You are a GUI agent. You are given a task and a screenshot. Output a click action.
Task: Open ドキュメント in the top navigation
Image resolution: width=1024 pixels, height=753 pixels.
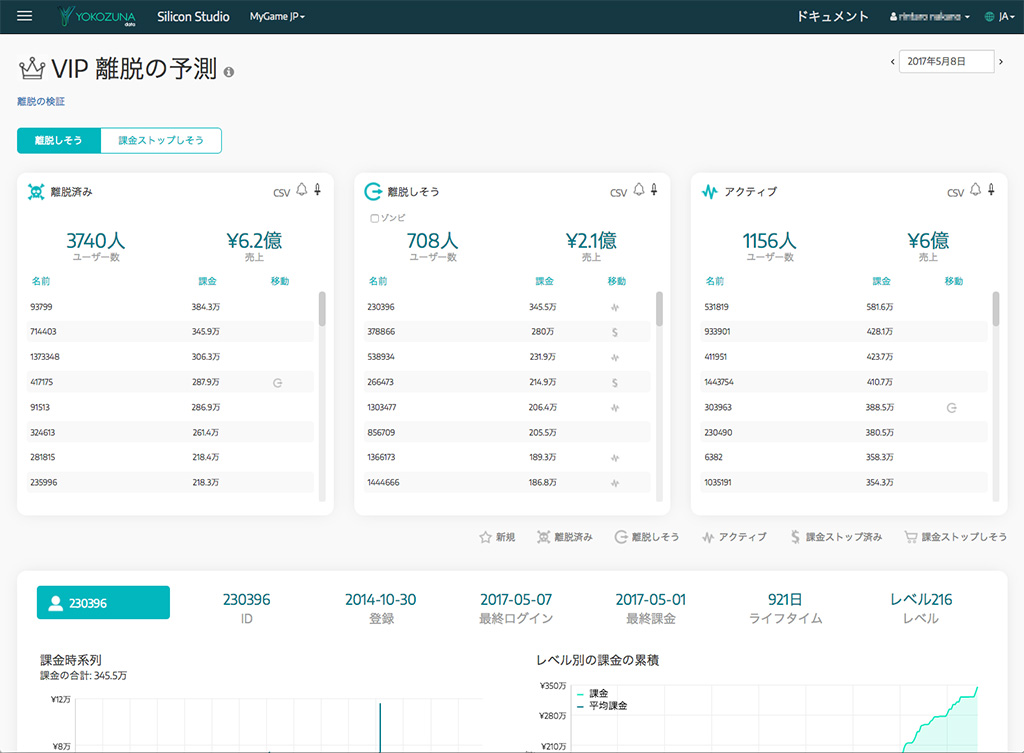click(832, 17)
